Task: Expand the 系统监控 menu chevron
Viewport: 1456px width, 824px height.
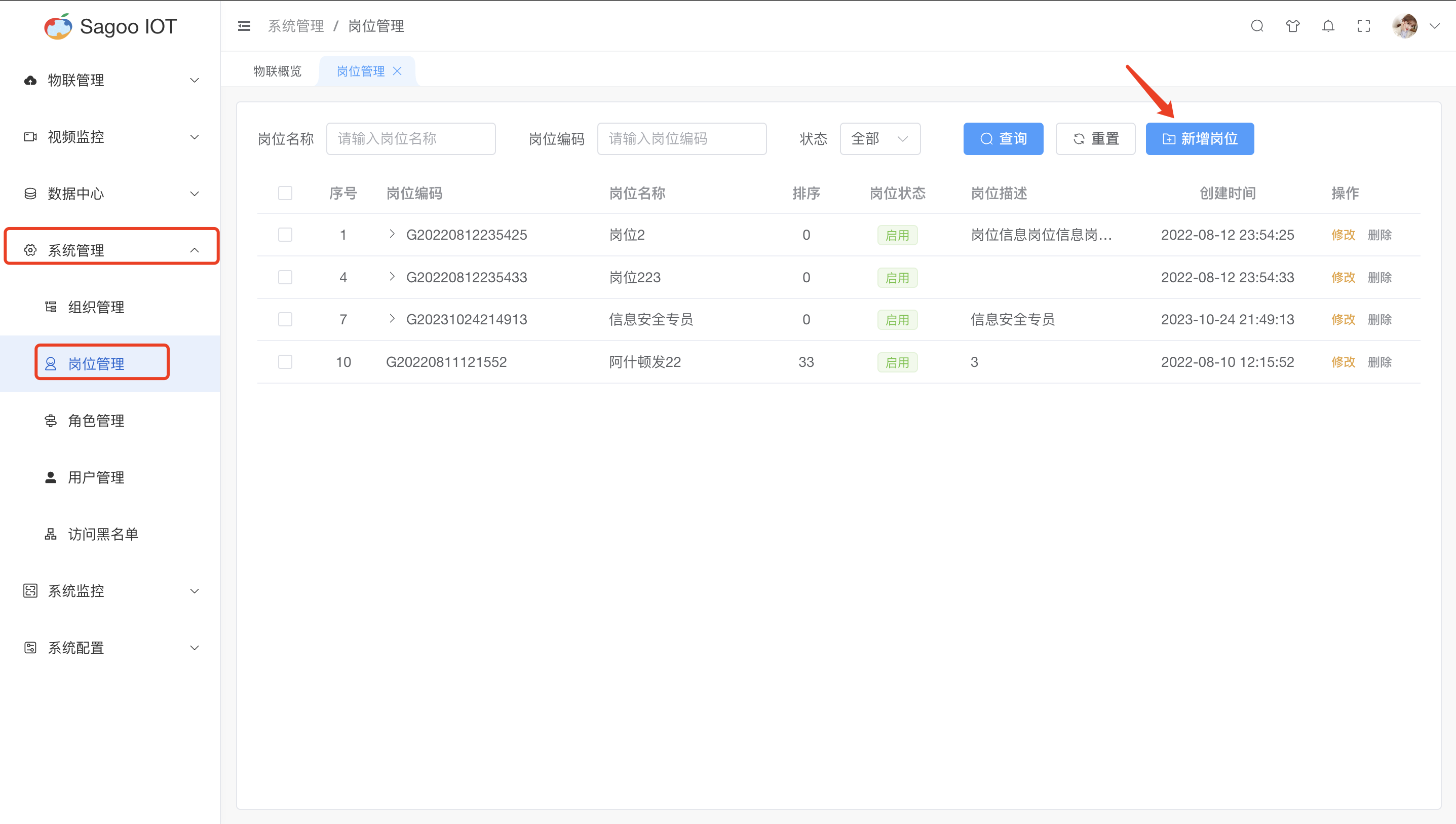Action: (195, 591)
